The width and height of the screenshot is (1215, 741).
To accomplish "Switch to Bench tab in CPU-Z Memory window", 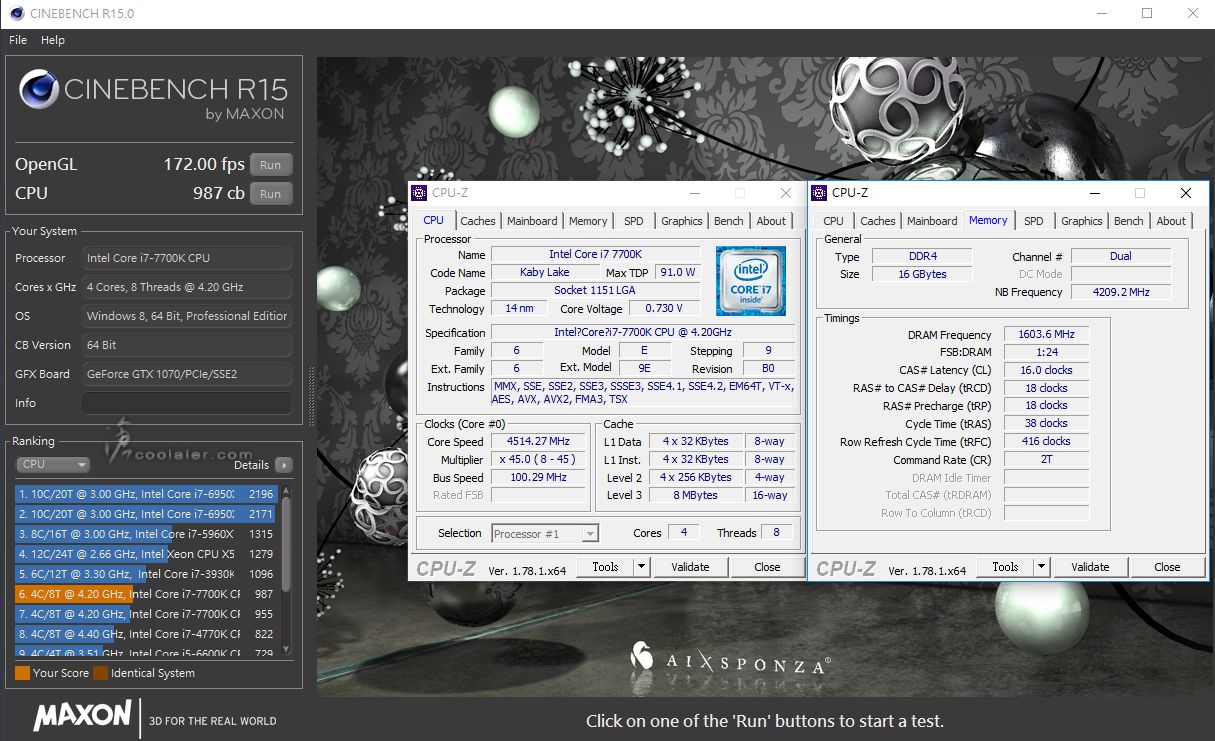I will pos(1129,221).
